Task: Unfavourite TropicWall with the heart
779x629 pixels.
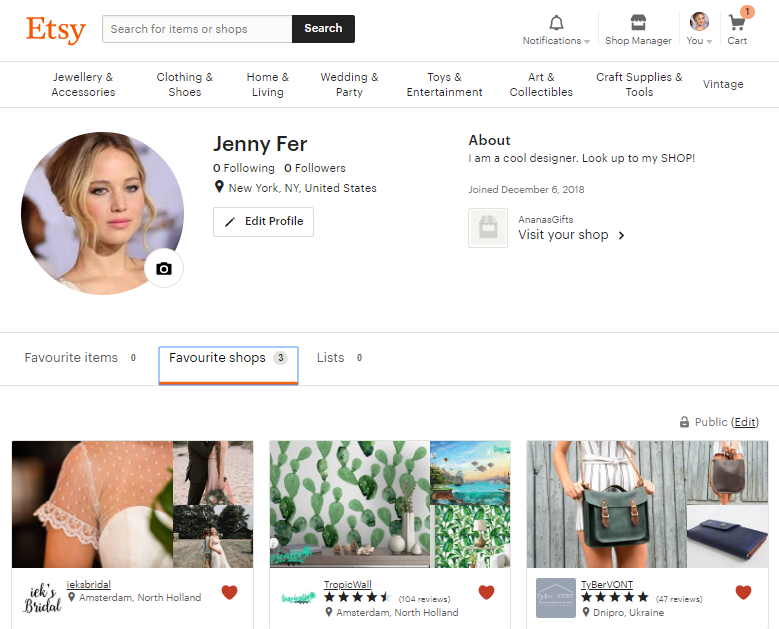Action: click(x=486, y=592)
